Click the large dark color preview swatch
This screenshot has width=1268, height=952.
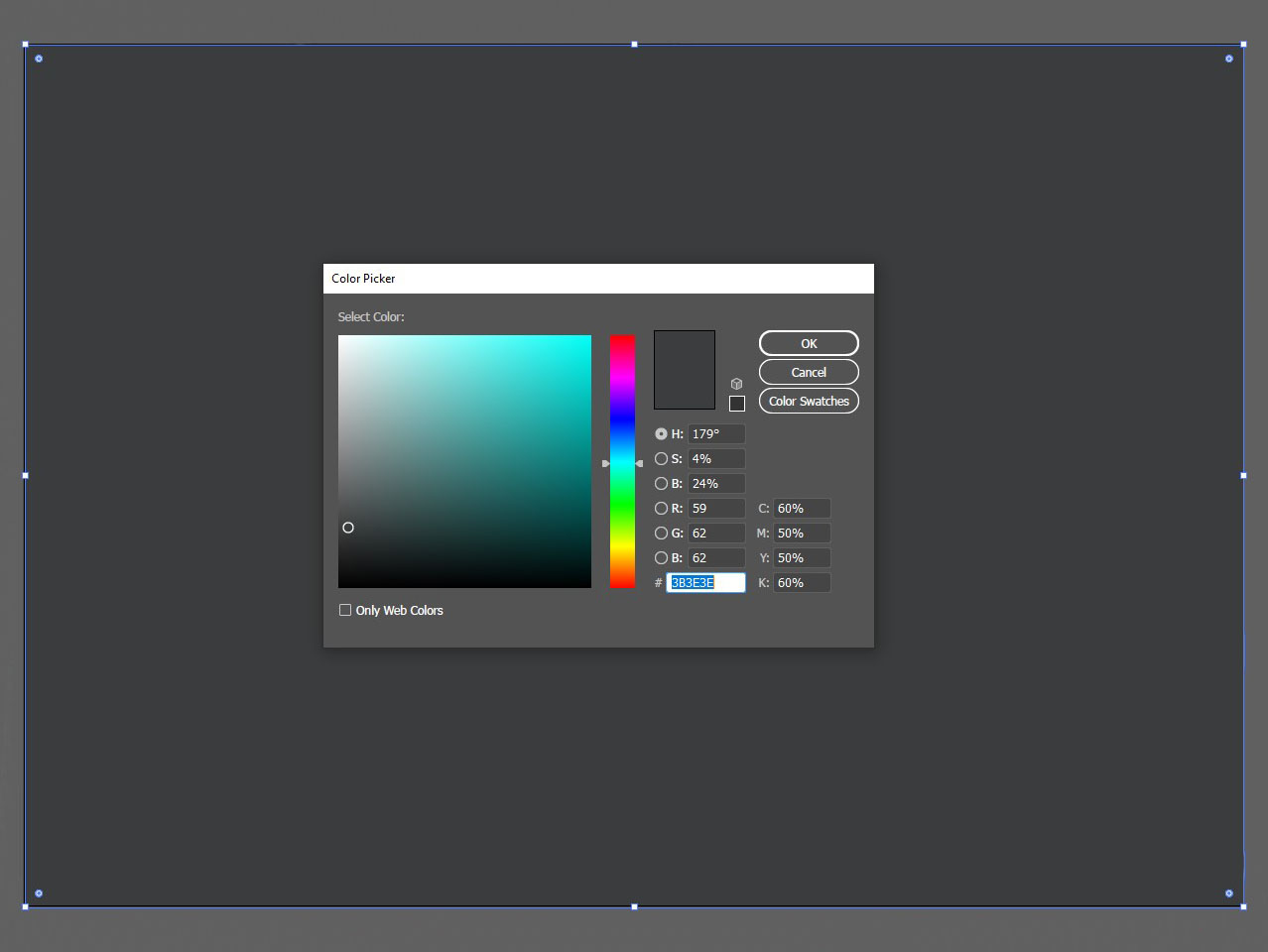tap(685, 370)
